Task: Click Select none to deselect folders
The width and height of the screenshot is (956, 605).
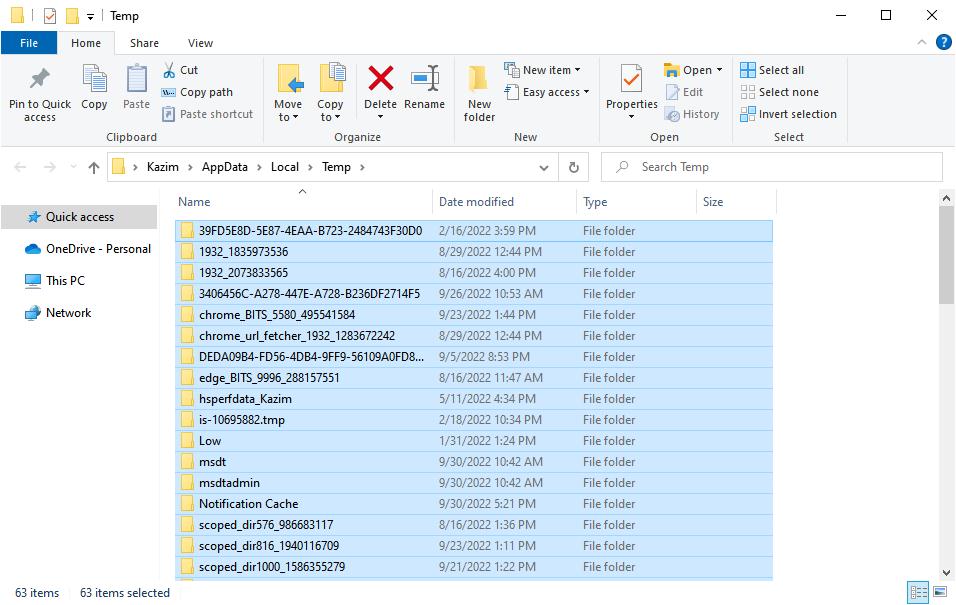Action: coord(781,91)
